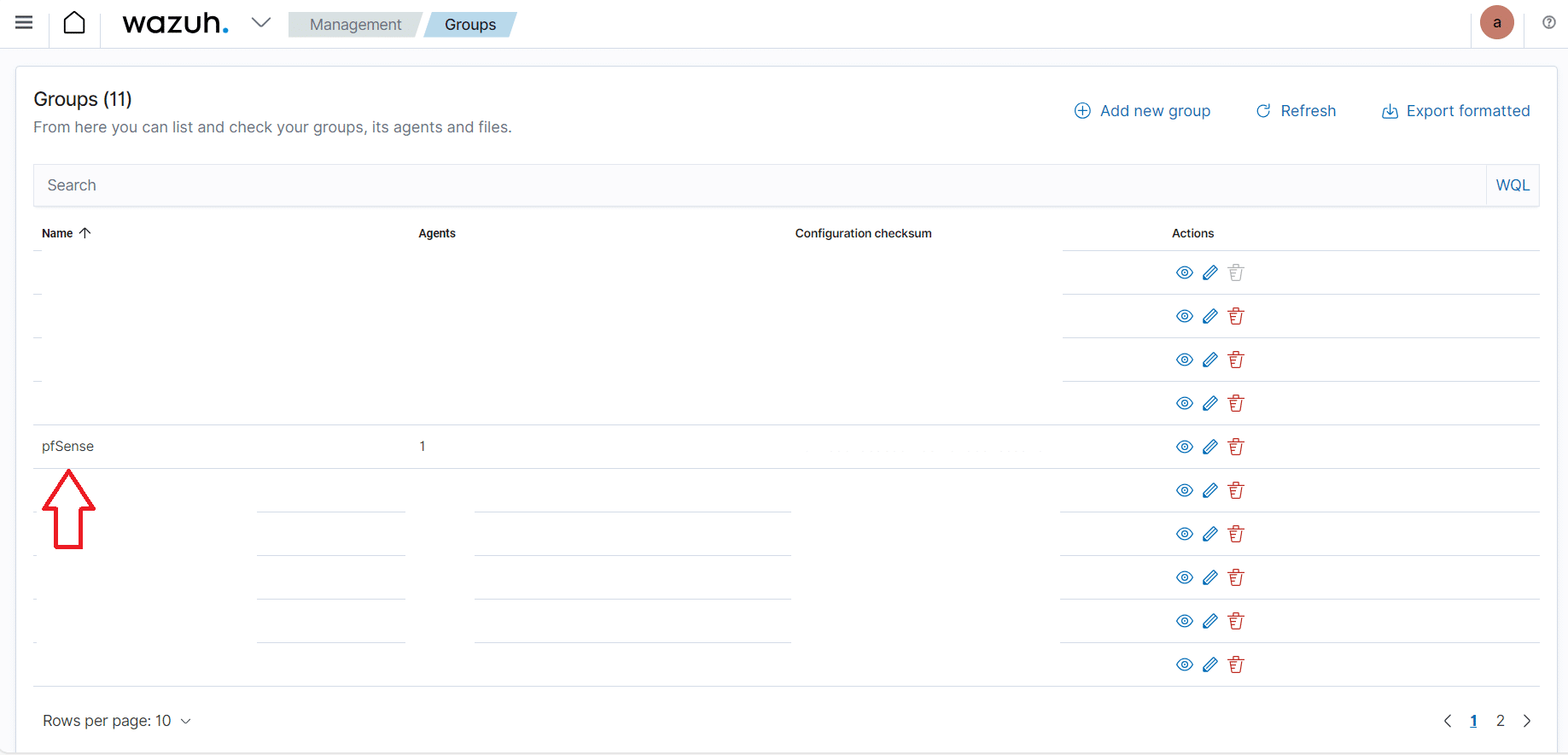Delete the last row's group
Image resolution: width=1568 pixels, height=755 pixels.
coord(1235,664)
